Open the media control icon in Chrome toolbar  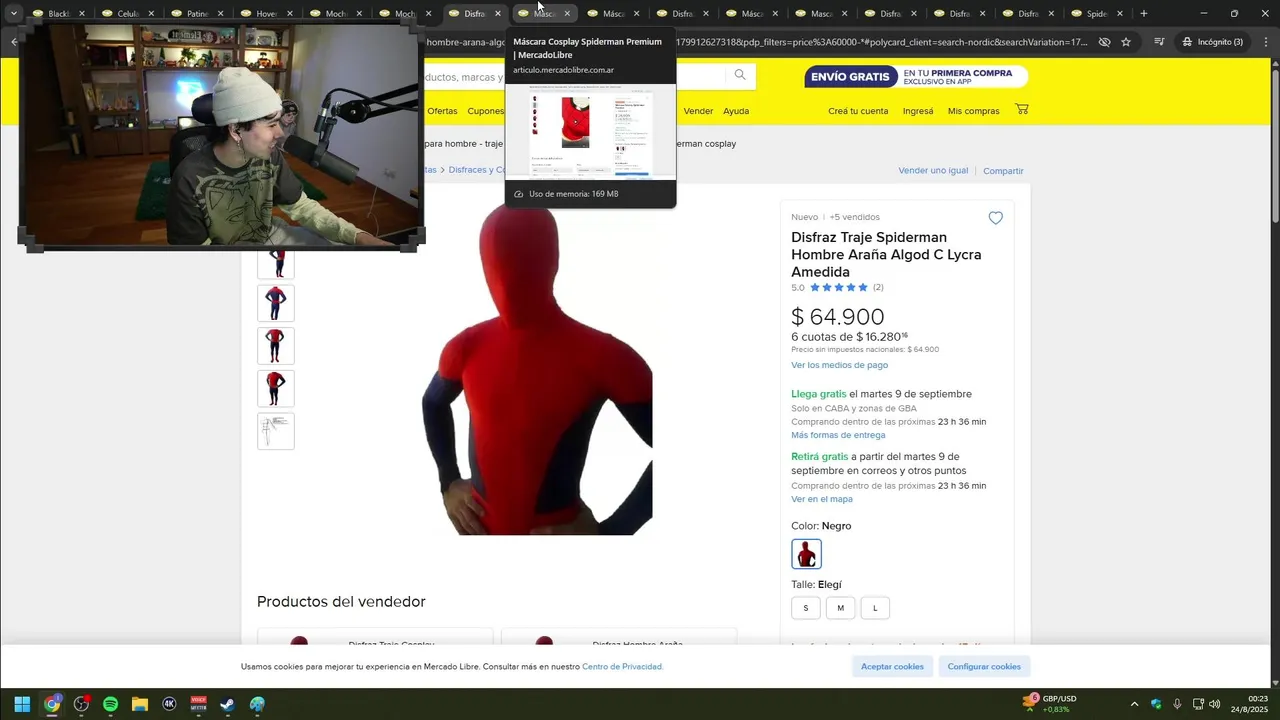[x=1159, y=42]
